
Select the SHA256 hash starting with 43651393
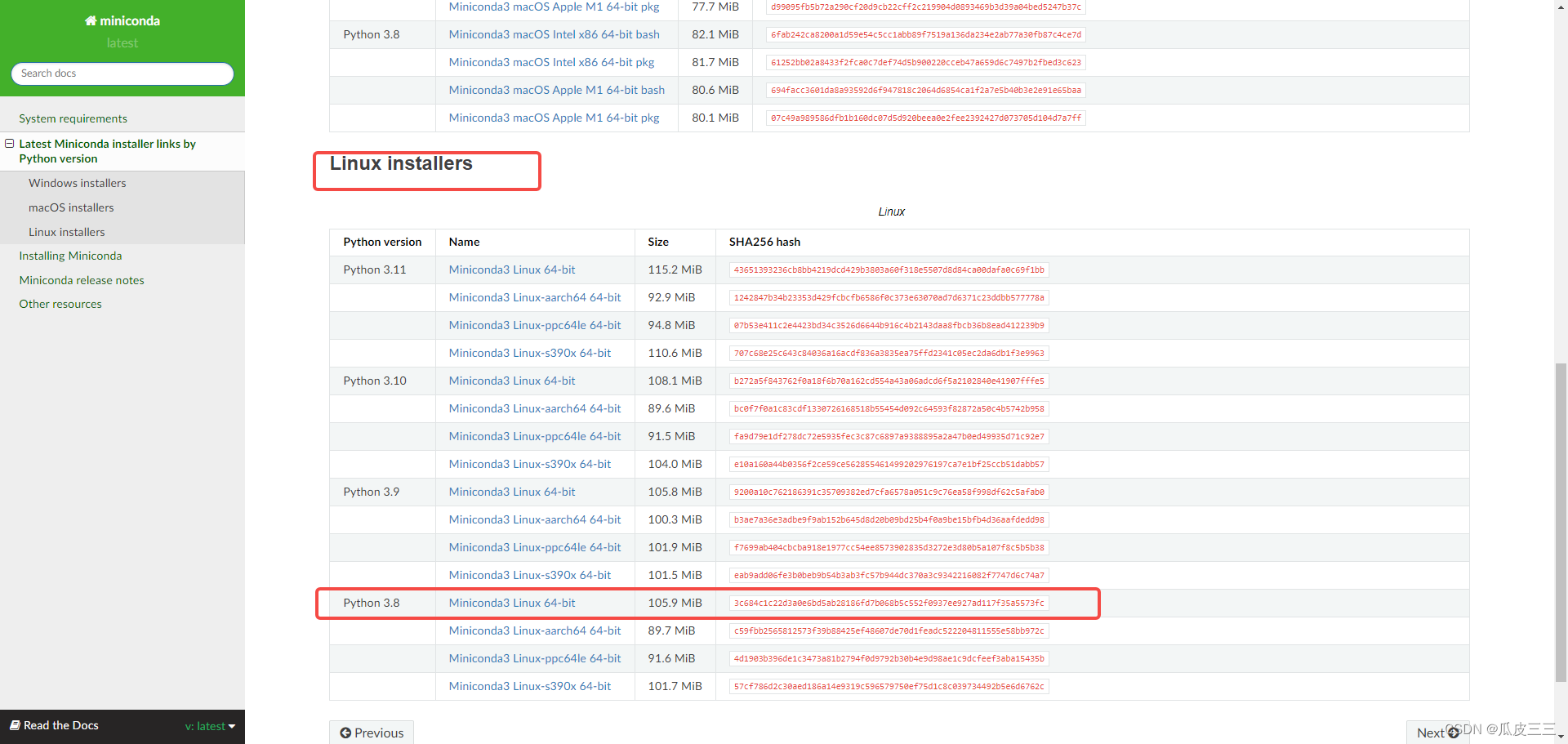click(889, 270)
